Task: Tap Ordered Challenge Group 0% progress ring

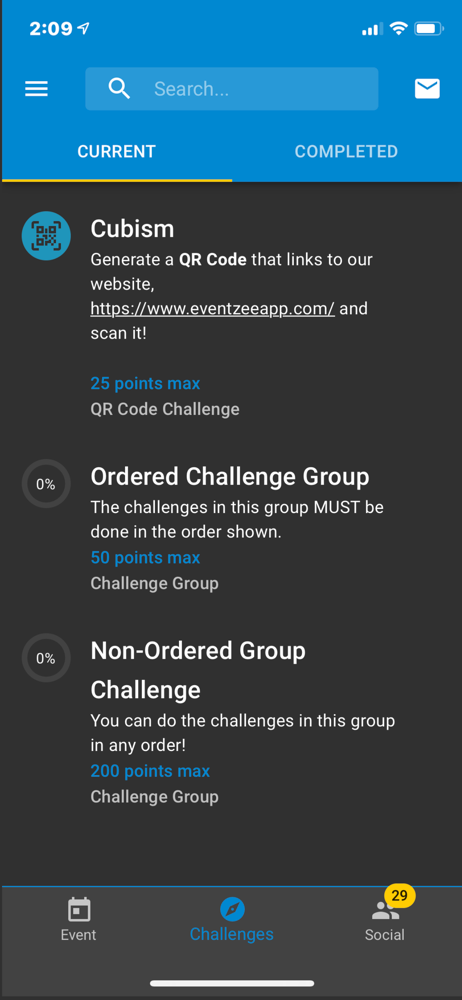Action: tap(46, 484)
